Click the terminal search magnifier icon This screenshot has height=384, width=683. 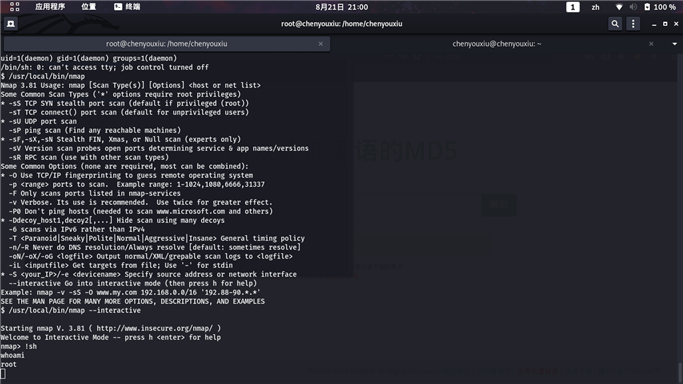coord(615,24)
